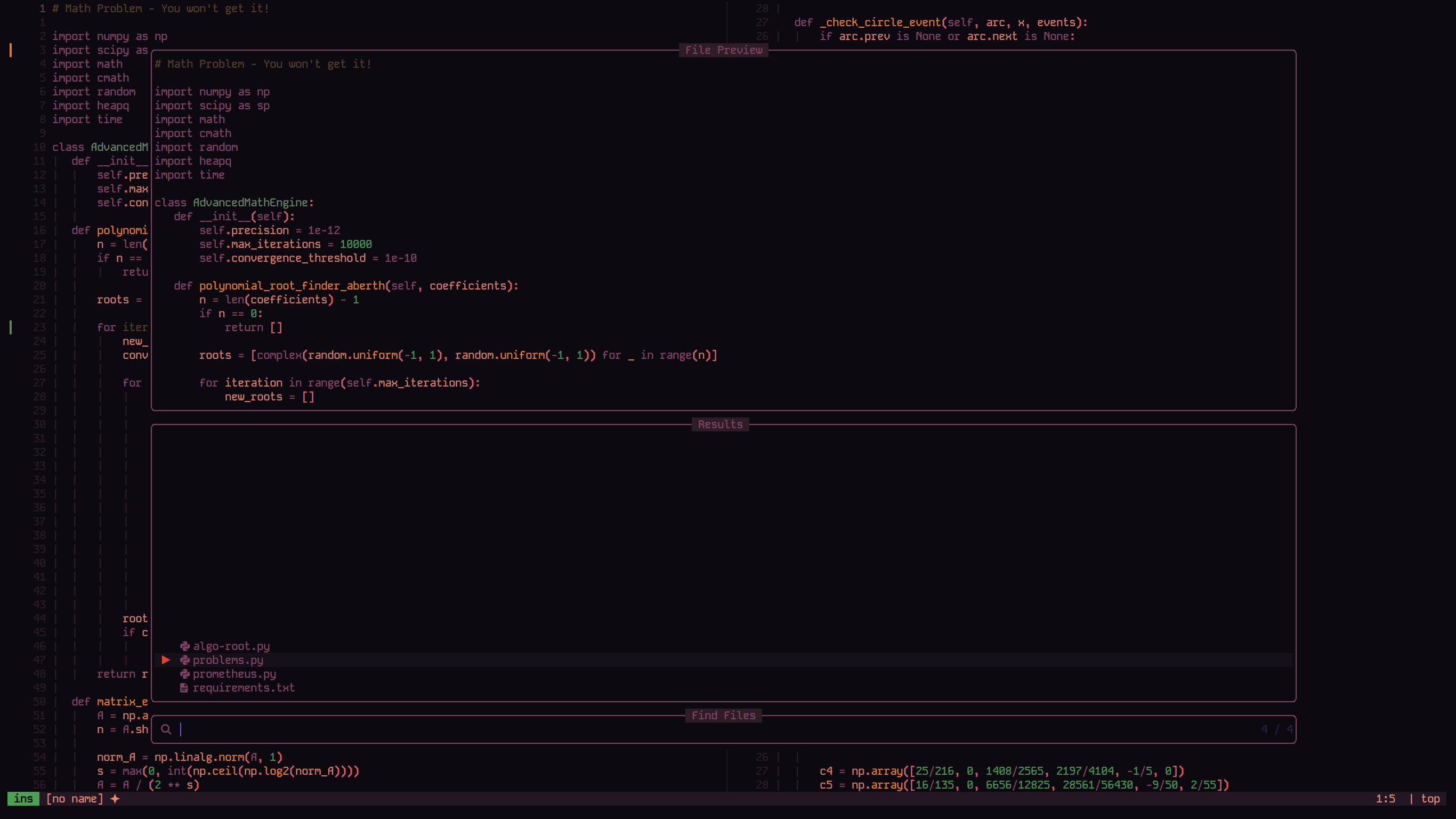Click the Results panel title
The width and height of the screenshot is (1456, 819).
(x=720, y=424)
